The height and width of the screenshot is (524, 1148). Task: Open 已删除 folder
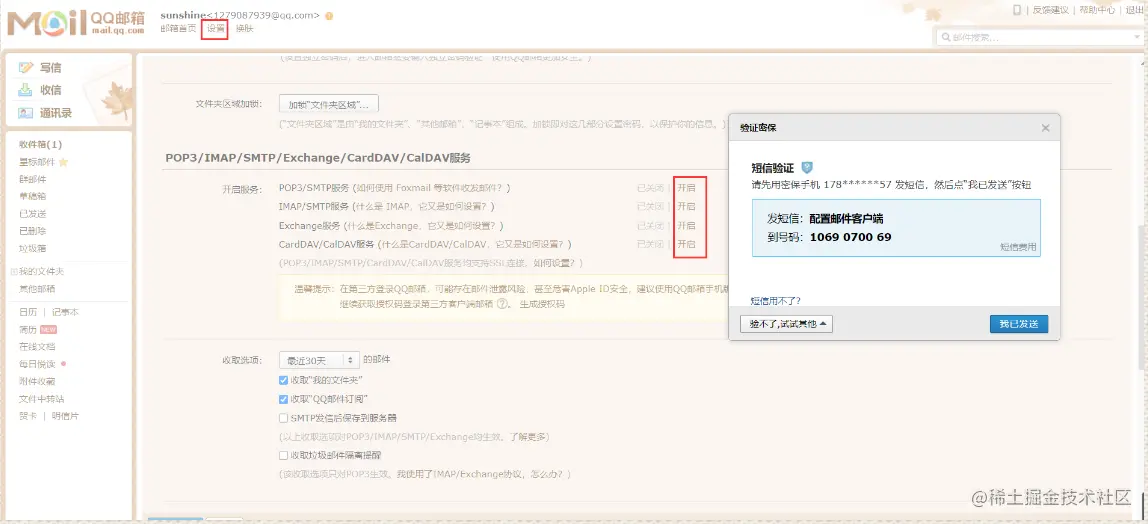tap(32, 231)
